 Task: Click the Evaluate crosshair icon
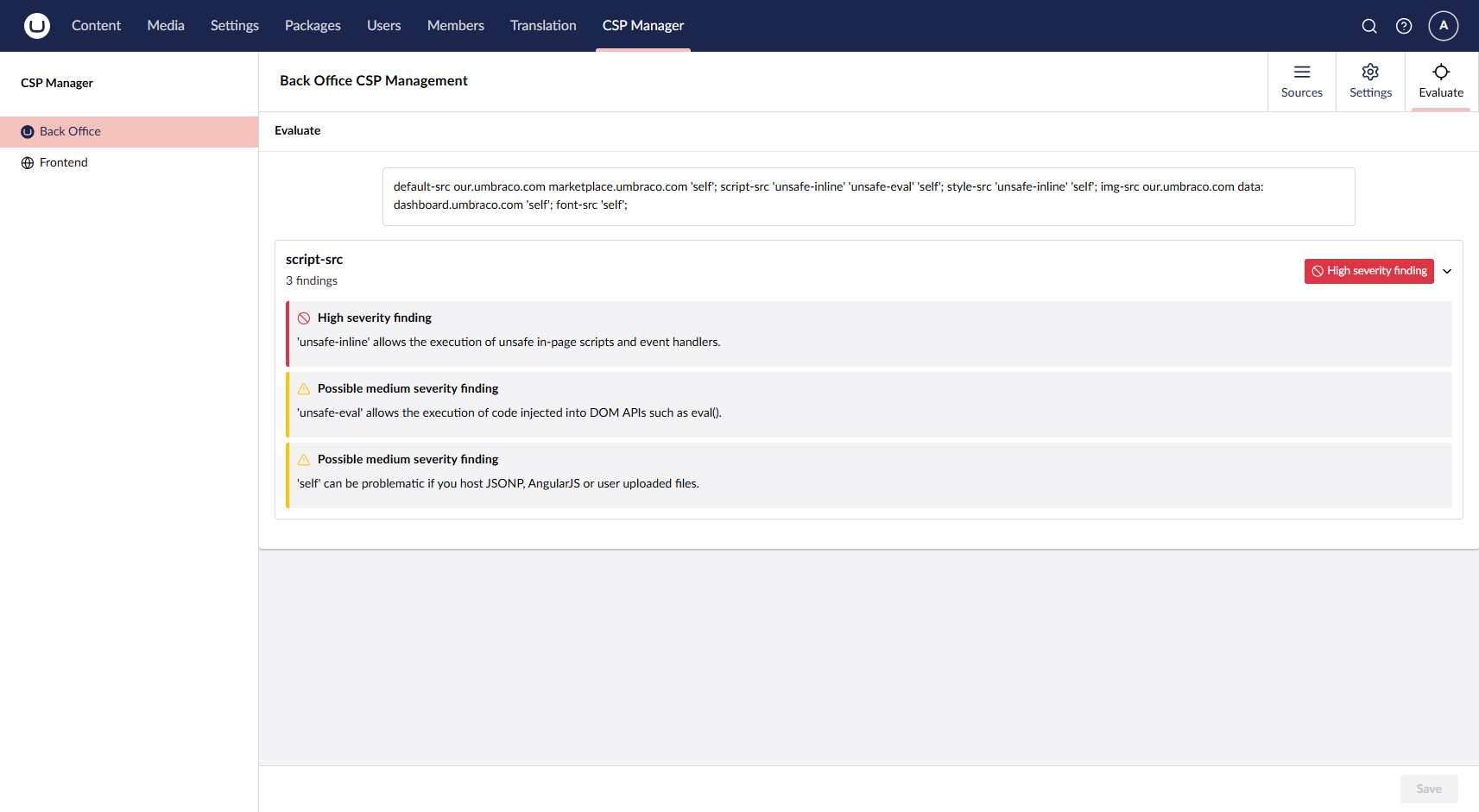click(1441, 72)
